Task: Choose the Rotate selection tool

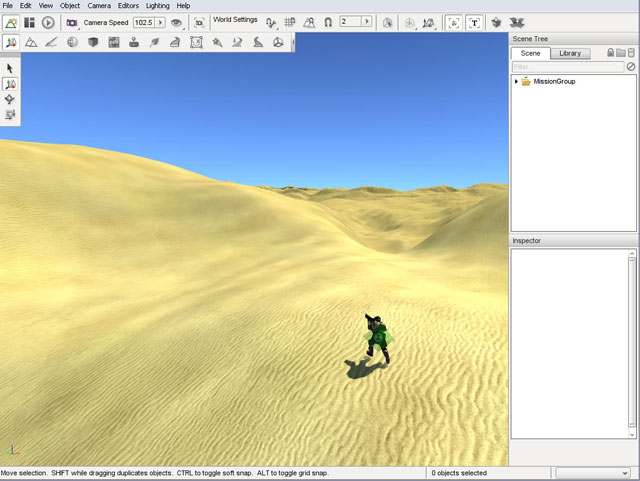Action: (10, 99)
